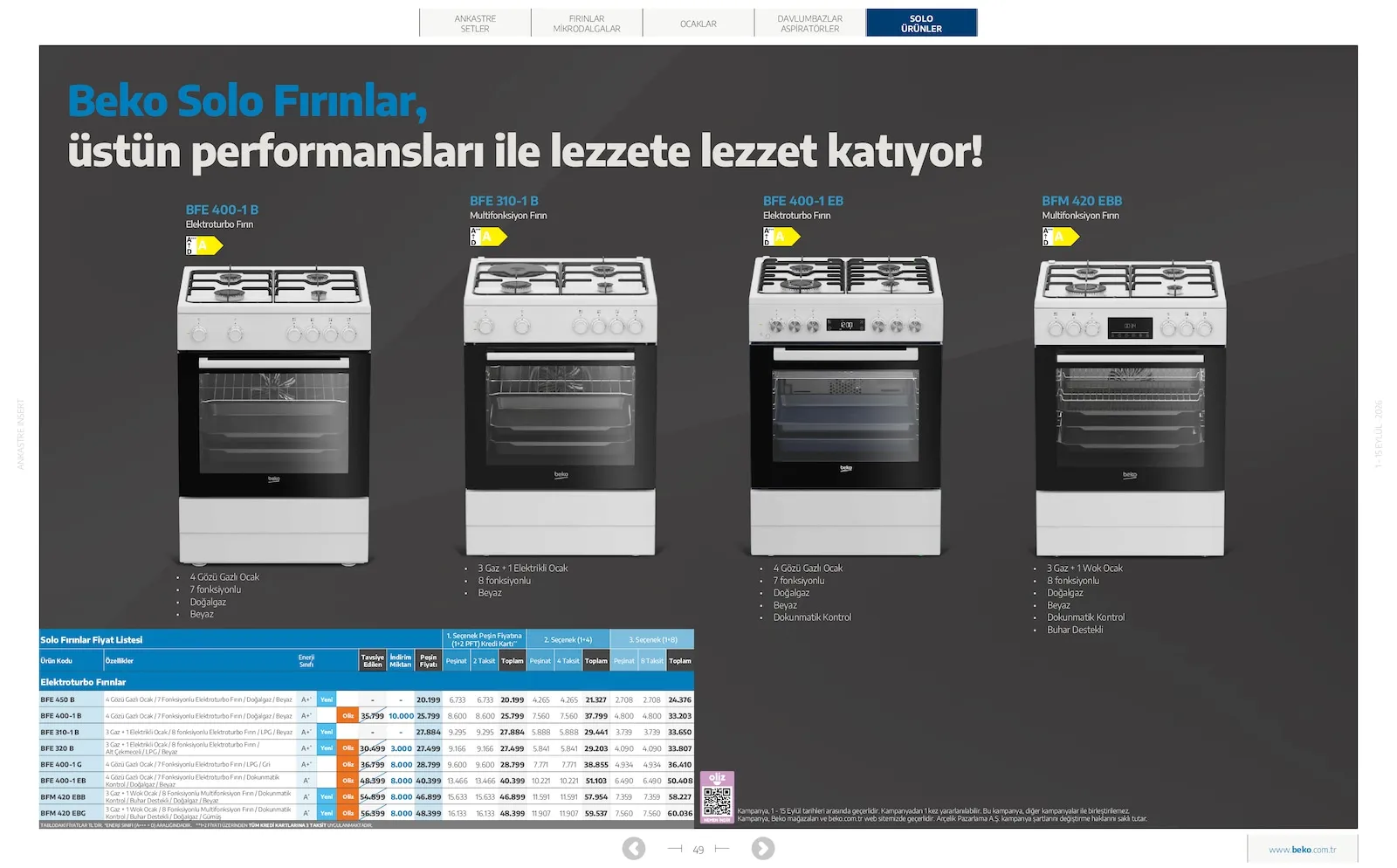Go to the next catalog page
The image size is (1397, 868).
[x=763, y=848]
